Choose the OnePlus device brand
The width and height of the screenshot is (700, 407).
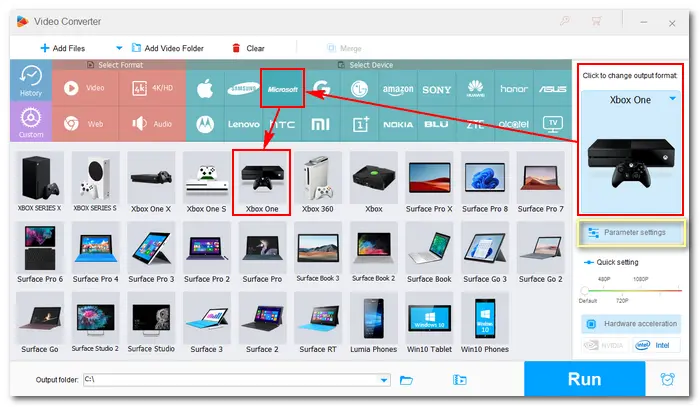tap(360, 124)
